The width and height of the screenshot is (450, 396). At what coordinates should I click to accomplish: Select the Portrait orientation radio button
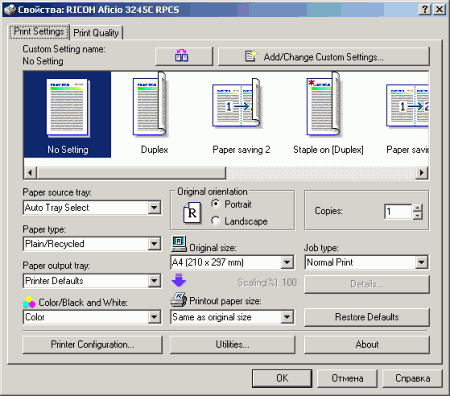click(x=216, y=204)
